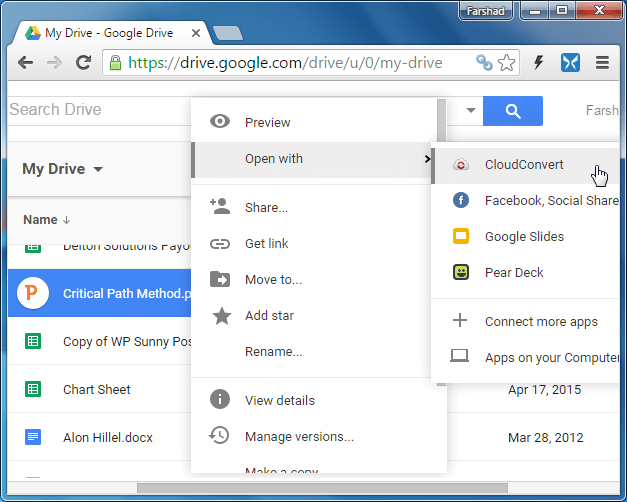
Task: Click the Facebook app icon
Action: click(x=461, y=200)
